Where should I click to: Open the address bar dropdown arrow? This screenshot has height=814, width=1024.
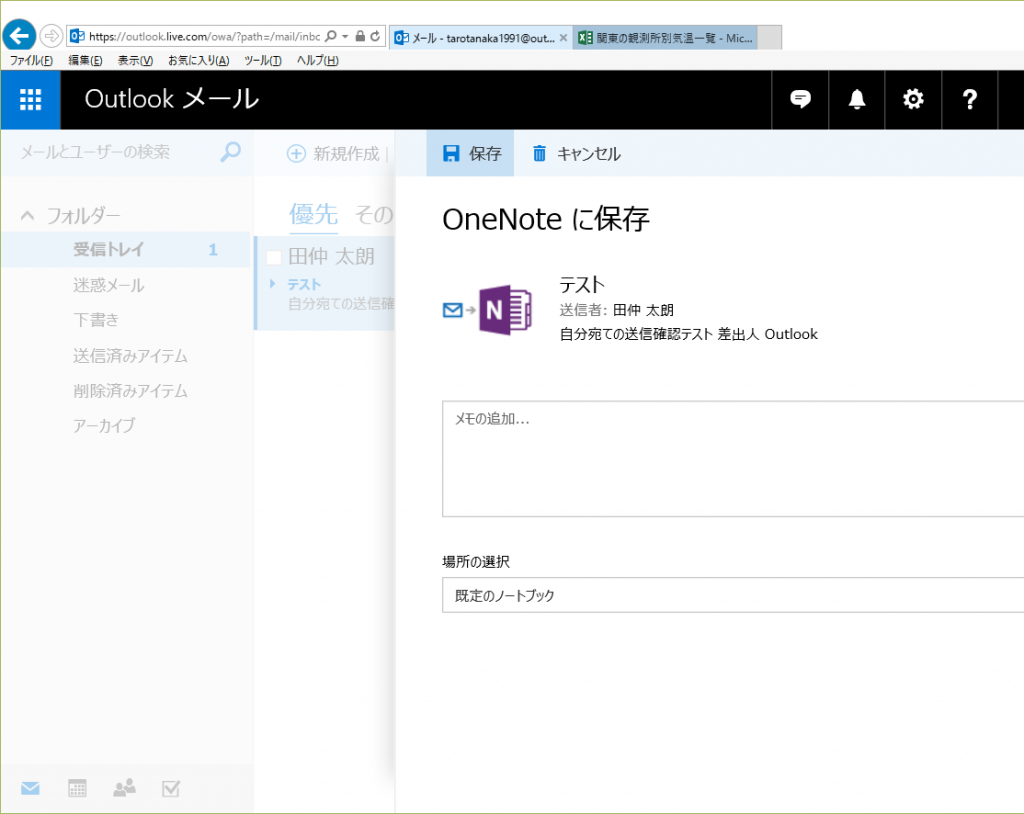tap(345, 36)
